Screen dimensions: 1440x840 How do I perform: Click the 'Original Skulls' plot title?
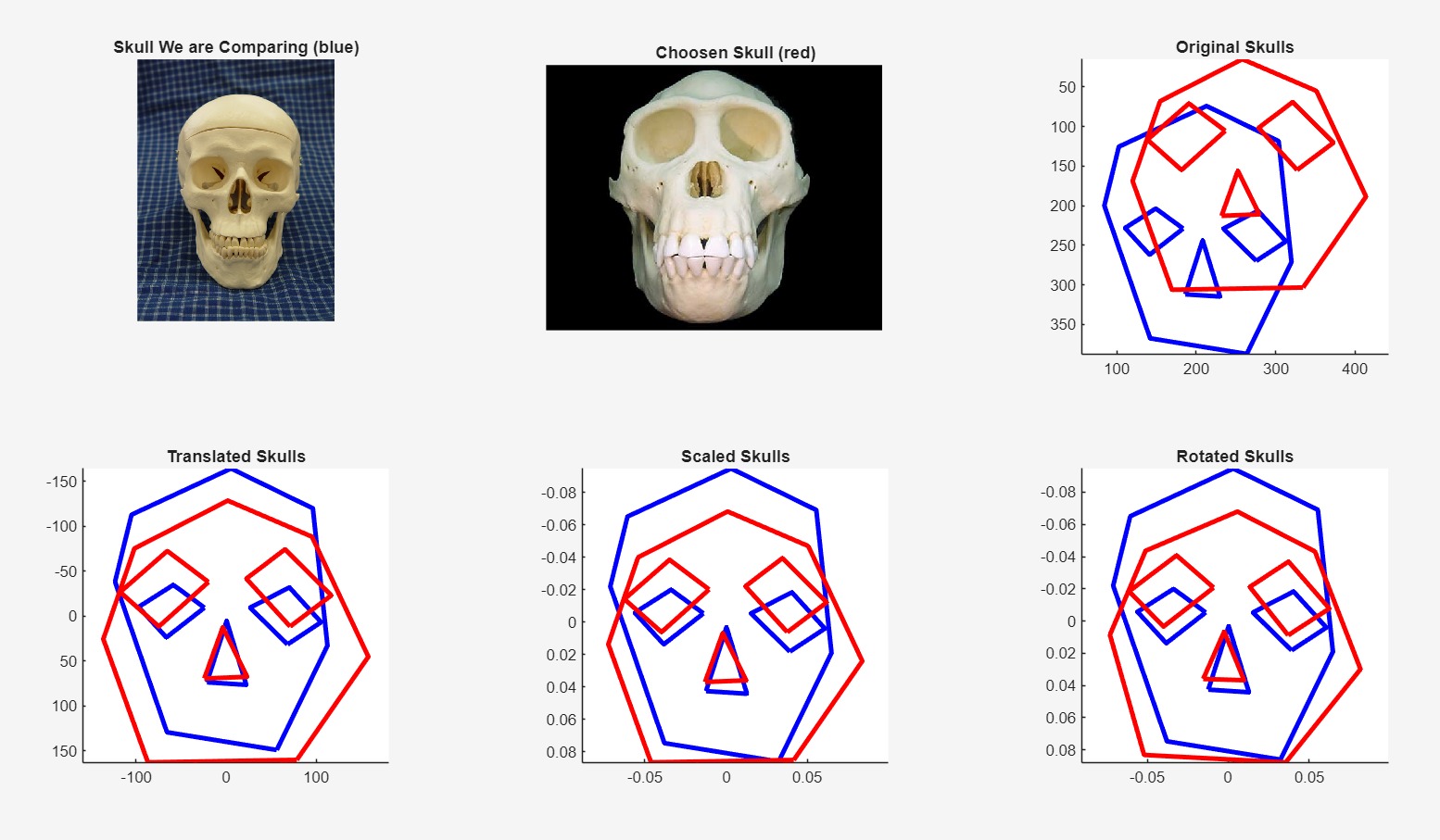[1234, 47]
